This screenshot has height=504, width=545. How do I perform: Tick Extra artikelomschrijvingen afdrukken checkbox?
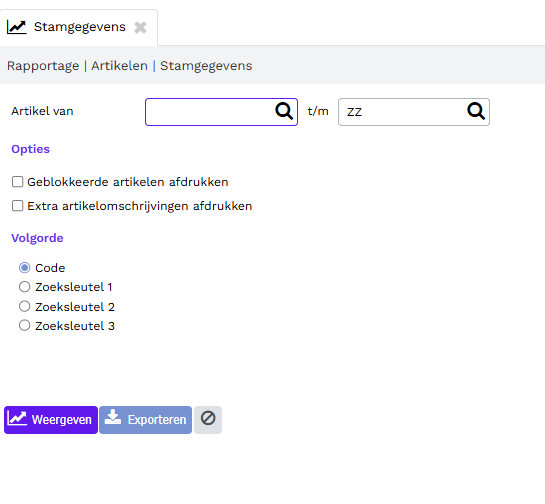click(x=17, y=205)
